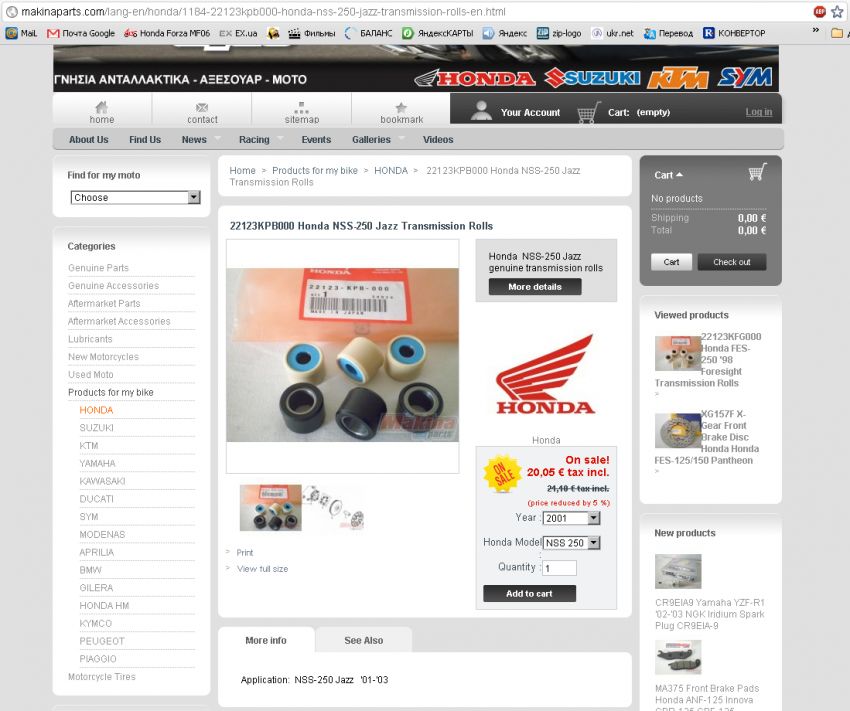Show hidden bookmarks with the » chevron

(x=815, y=30)
